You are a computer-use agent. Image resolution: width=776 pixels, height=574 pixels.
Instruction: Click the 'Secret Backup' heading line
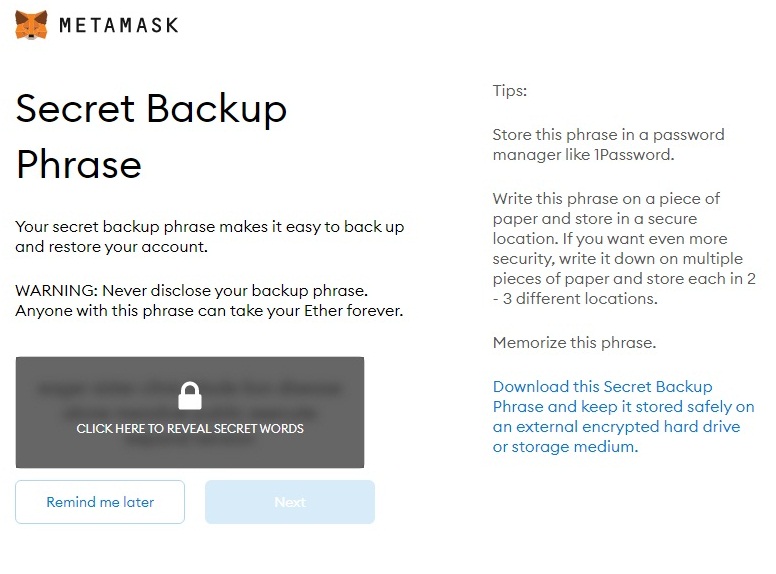[x=151, y=108]
